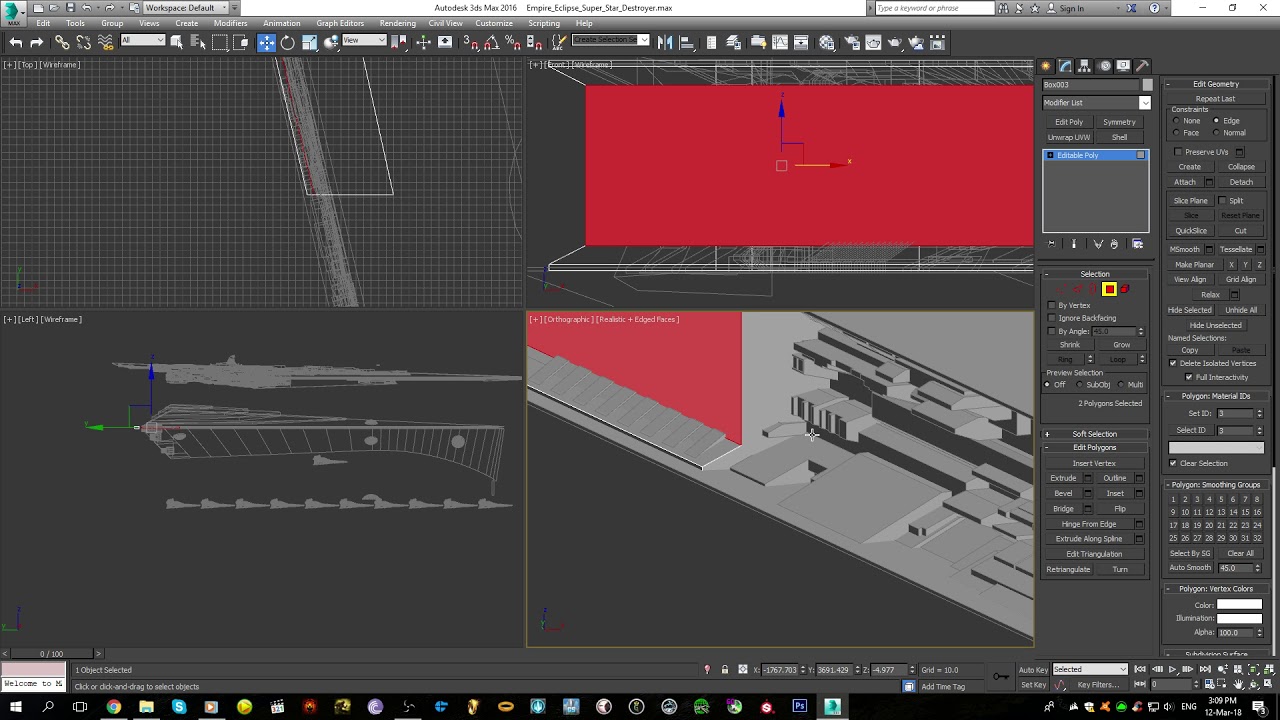
Task: Click the Grow selection button
Action: coord(1122,345)
